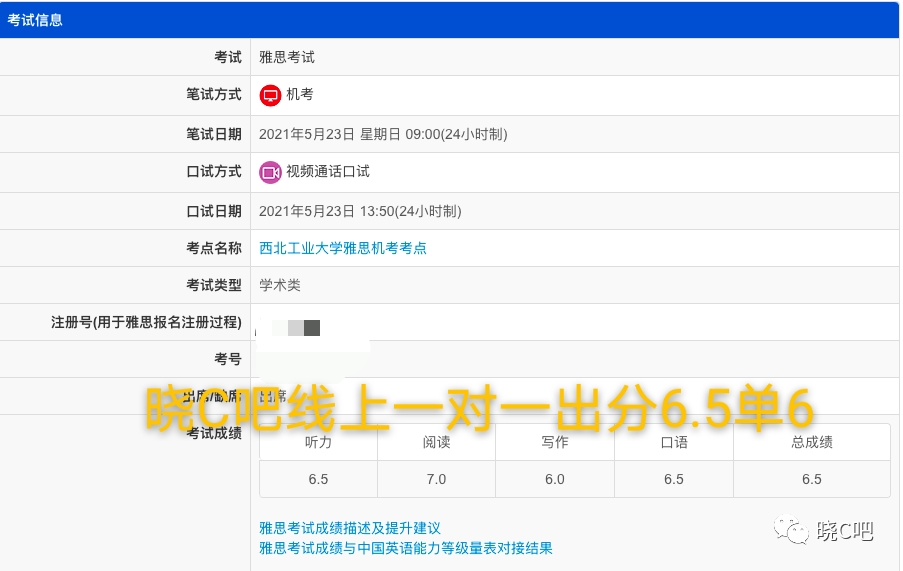Click the 口试日期 label
The image size is (903, 571).
pos(214,211)
